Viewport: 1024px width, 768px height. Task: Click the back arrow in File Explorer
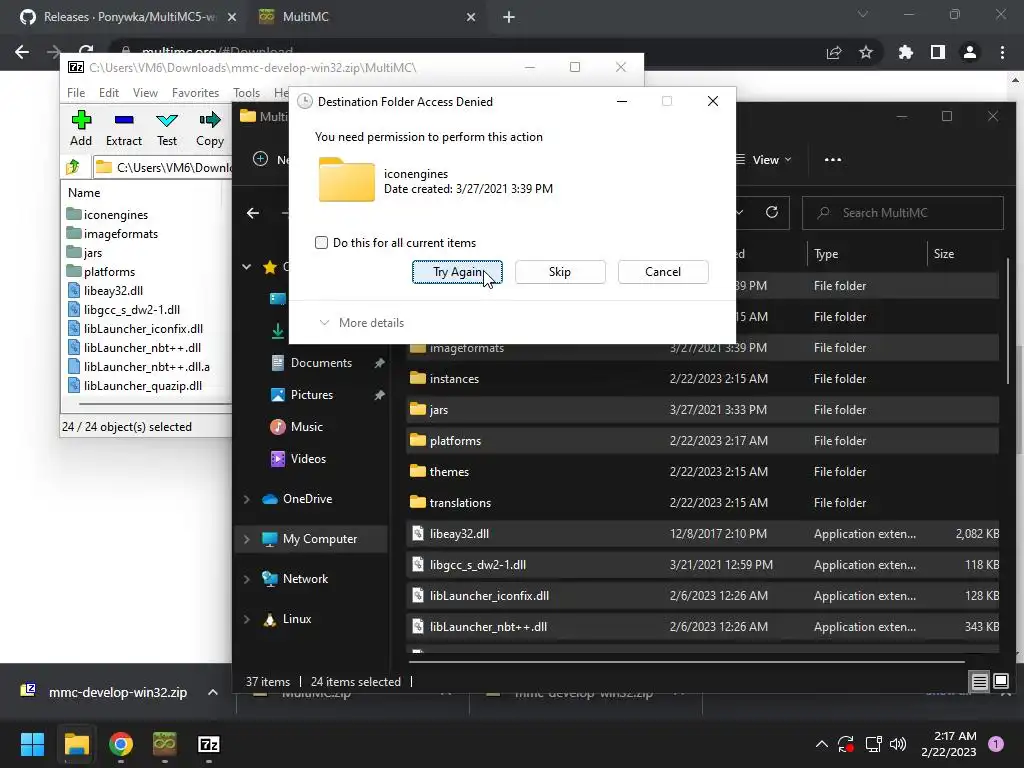[x=253, y=213]
